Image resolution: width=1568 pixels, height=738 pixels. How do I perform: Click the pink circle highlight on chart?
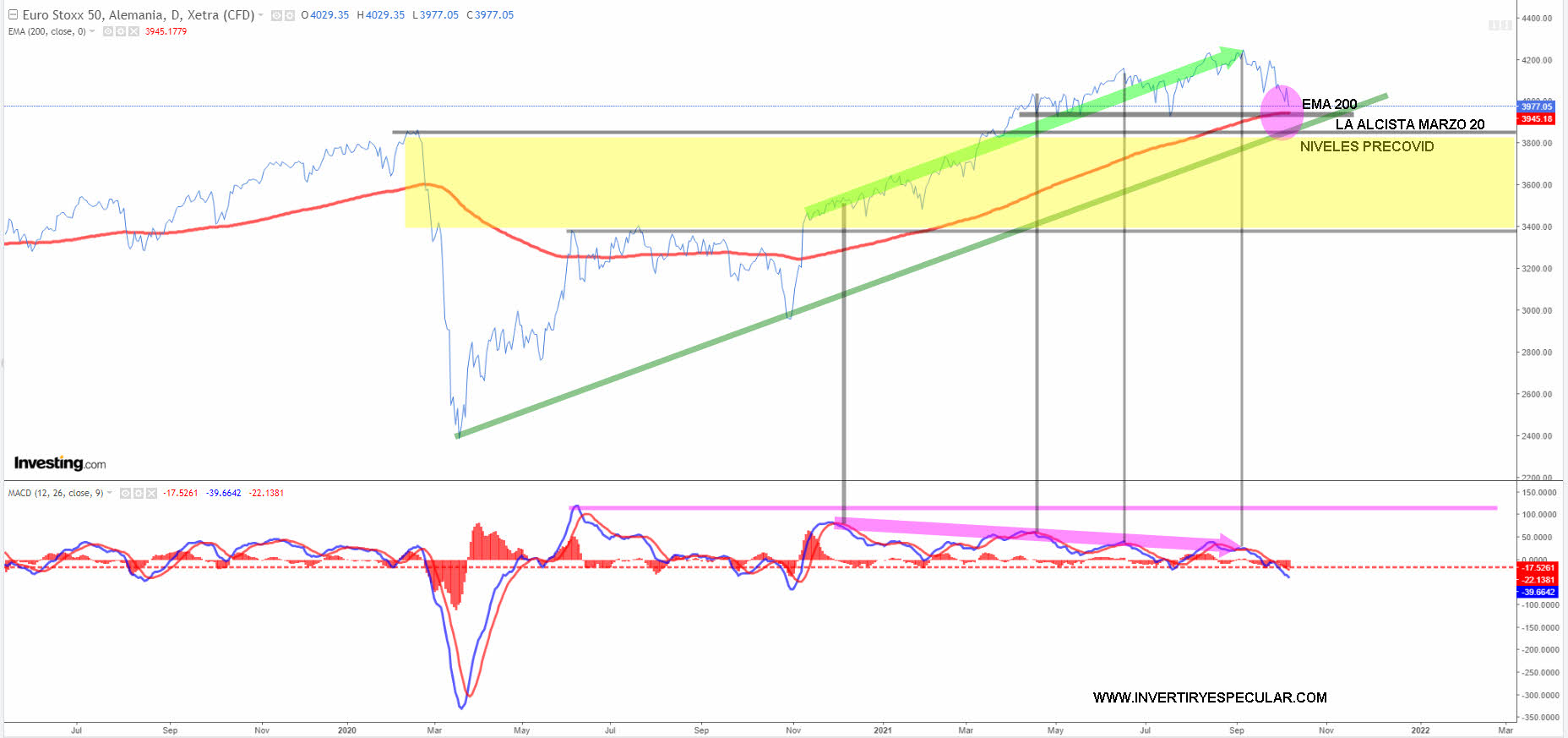click(x=1280, y=112)
